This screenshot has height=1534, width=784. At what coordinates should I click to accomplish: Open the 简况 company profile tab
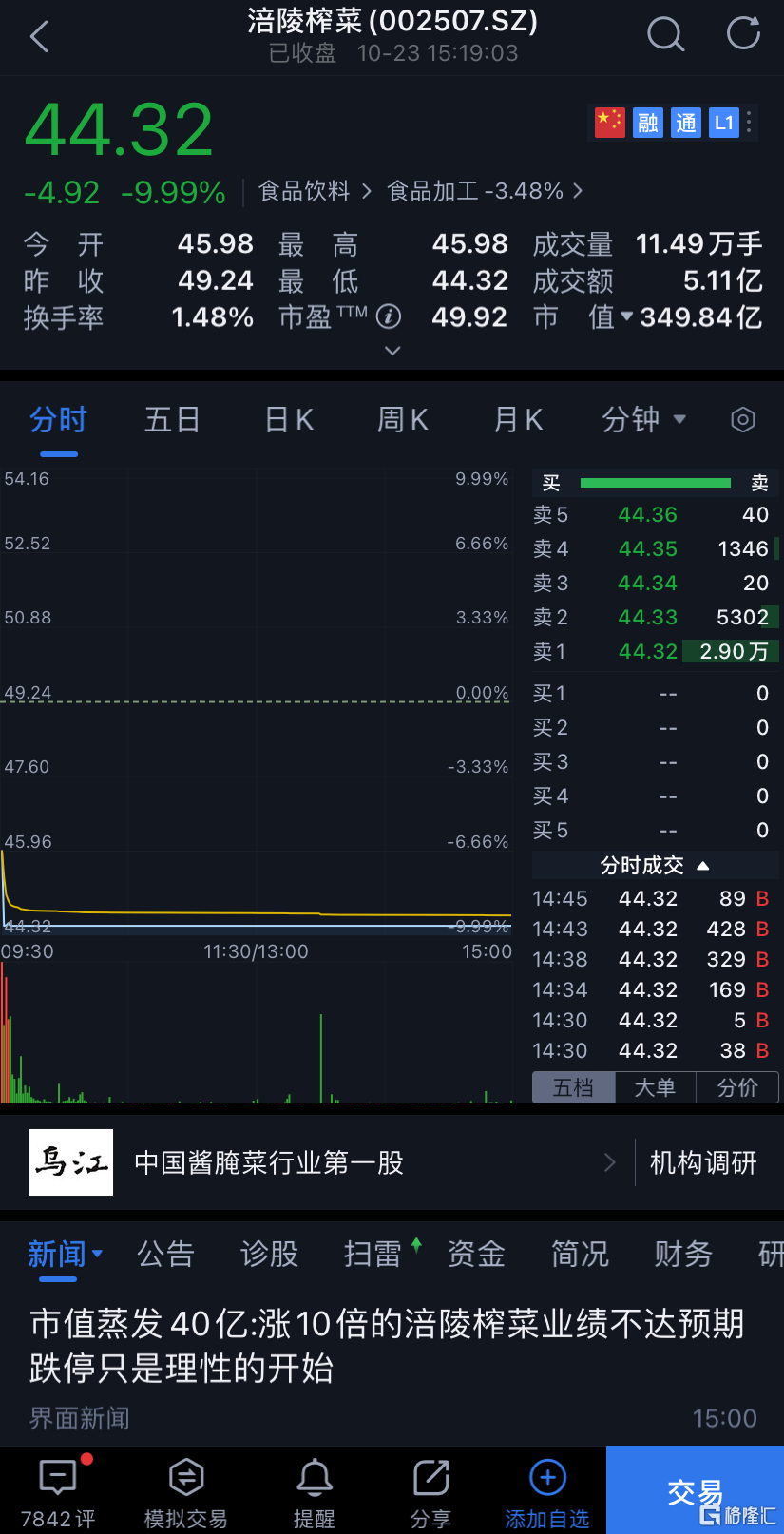point(580,1254)
